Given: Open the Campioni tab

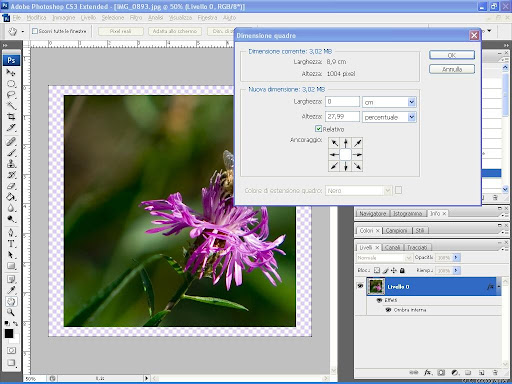Looking at the screenshot, I should (396, 230).
